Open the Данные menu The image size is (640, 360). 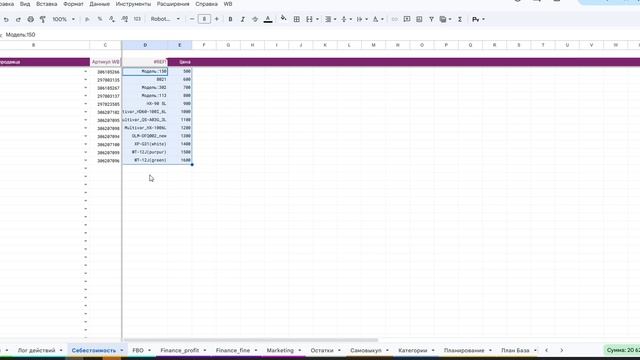pos(100,4)
